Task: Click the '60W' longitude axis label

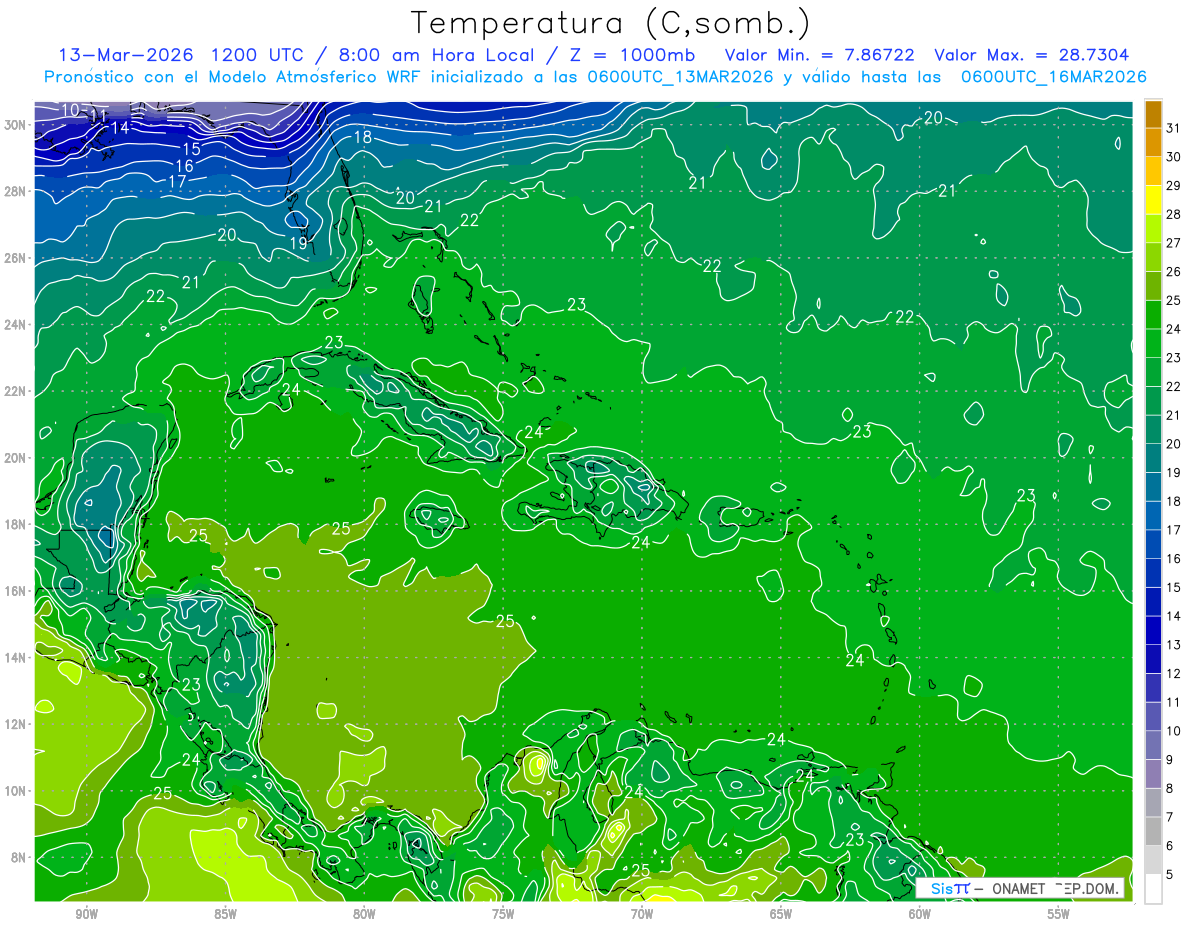Action: click(920, 913)
